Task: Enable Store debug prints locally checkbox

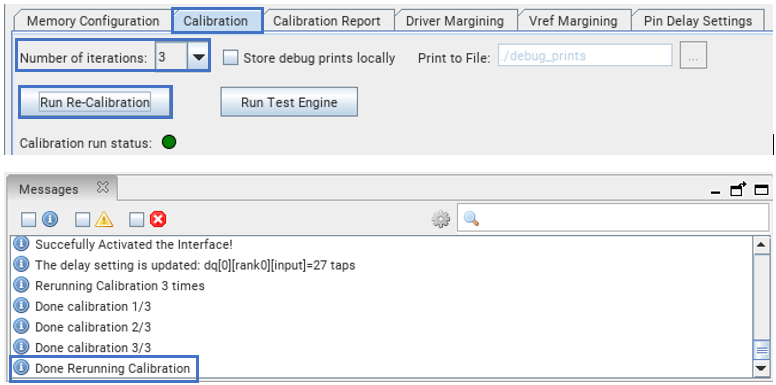Action: tap(231, 57)
